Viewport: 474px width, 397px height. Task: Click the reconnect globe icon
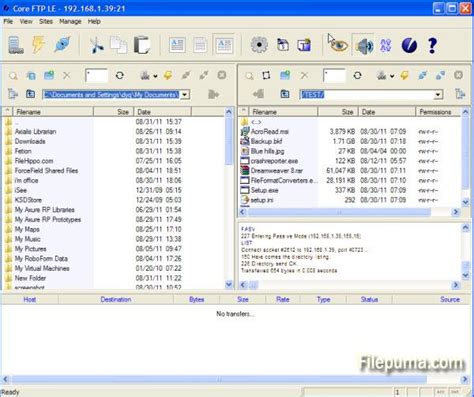62,45
